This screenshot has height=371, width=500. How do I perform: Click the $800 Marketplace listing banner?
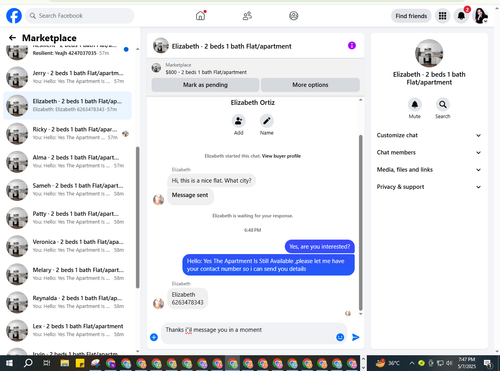click(x=255, y=69)
